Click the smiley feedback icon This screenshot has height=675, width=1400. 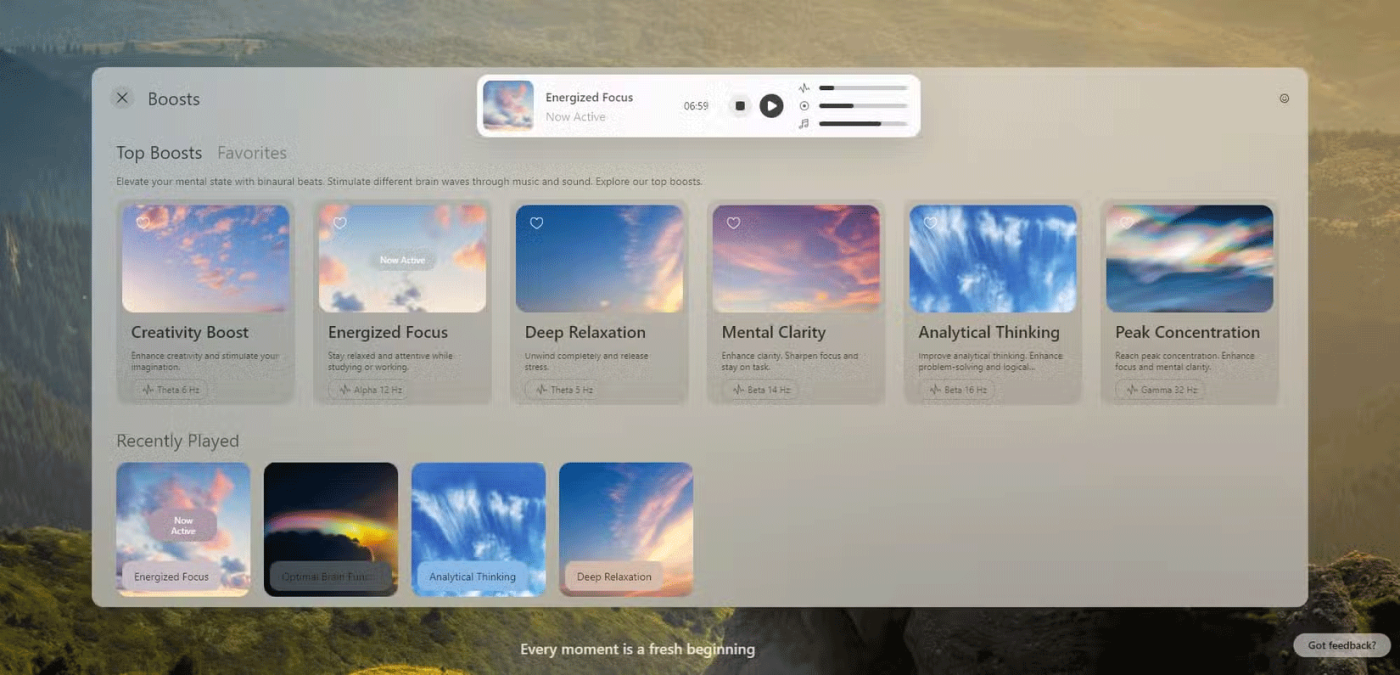tap(1284, 98)
